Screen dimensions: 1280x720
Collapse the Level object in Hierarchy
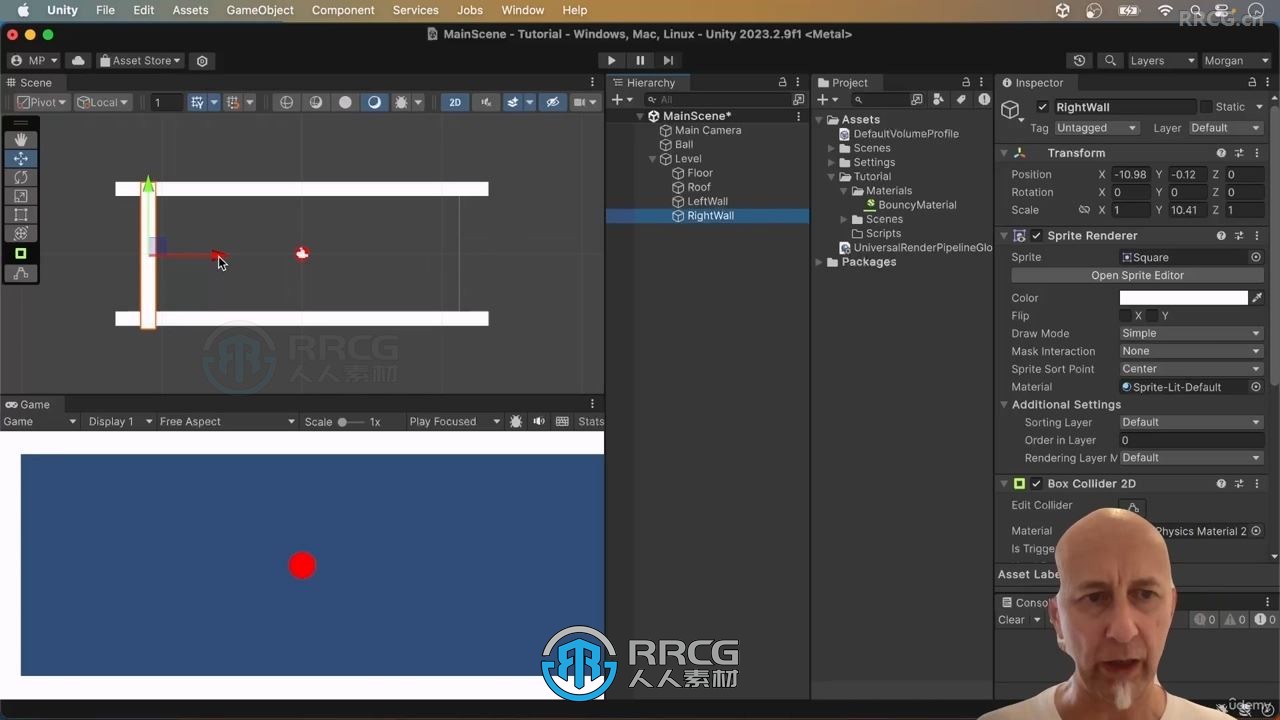pos(653,159)
